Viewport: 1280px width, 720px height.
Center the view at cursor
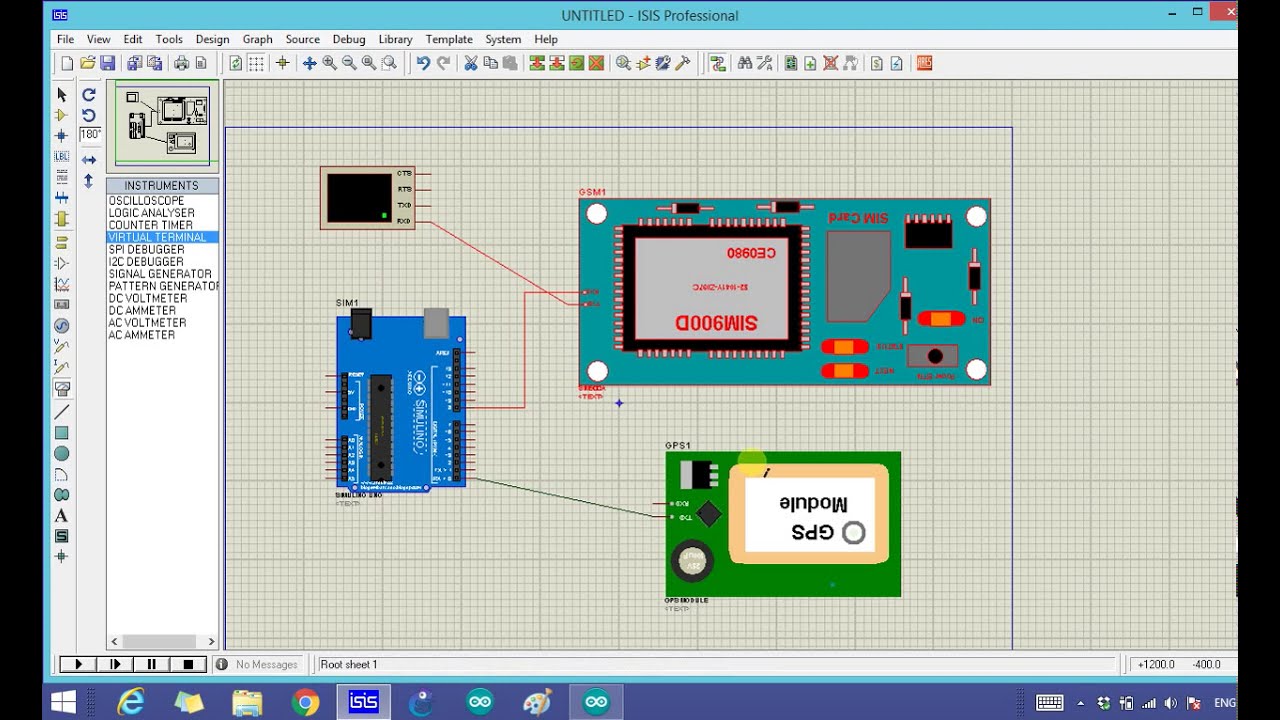pyautogui.click(x=309, y=63)
